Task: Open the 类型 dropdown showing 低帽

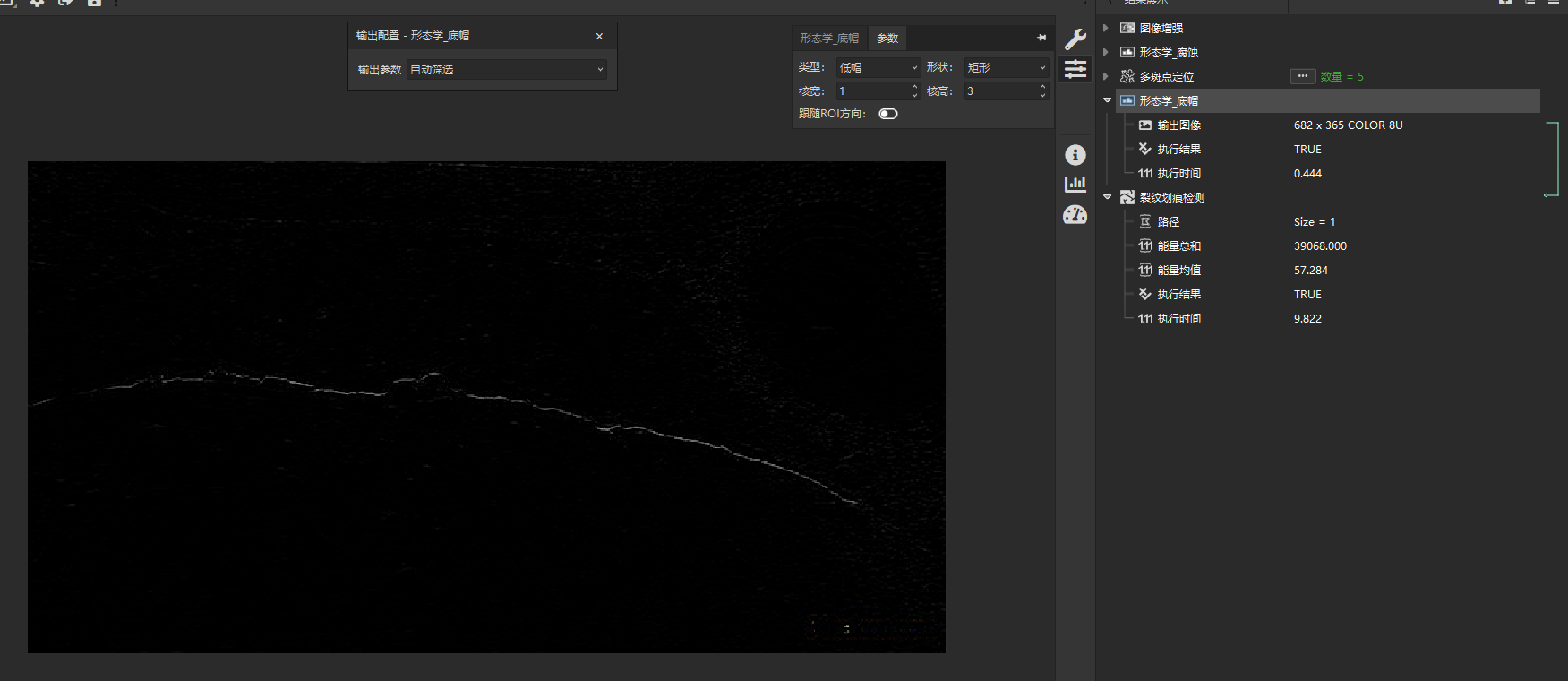Action: point(878,68)
